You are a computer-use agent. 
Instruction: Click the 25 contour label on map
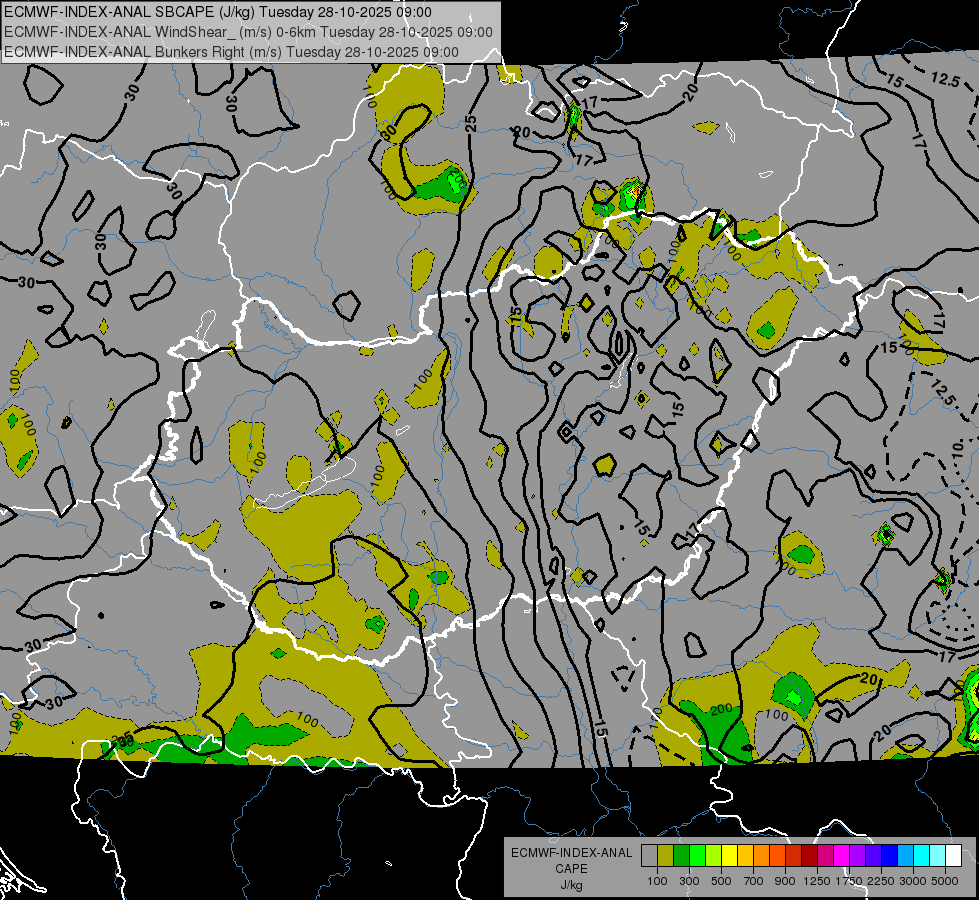pos(471,122)
